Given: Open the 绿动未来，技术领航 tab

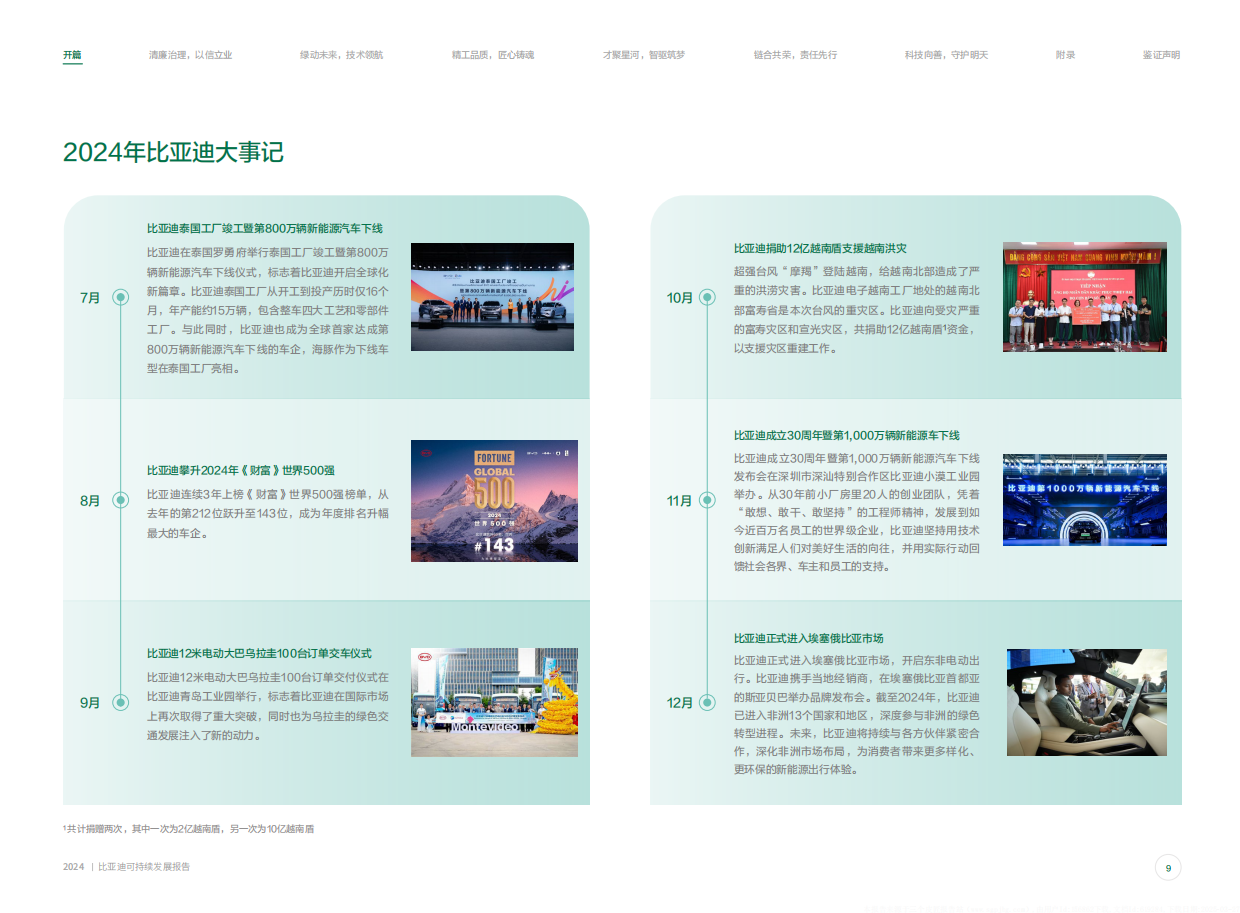Looking at the screenshot, I should pos(341,55).
